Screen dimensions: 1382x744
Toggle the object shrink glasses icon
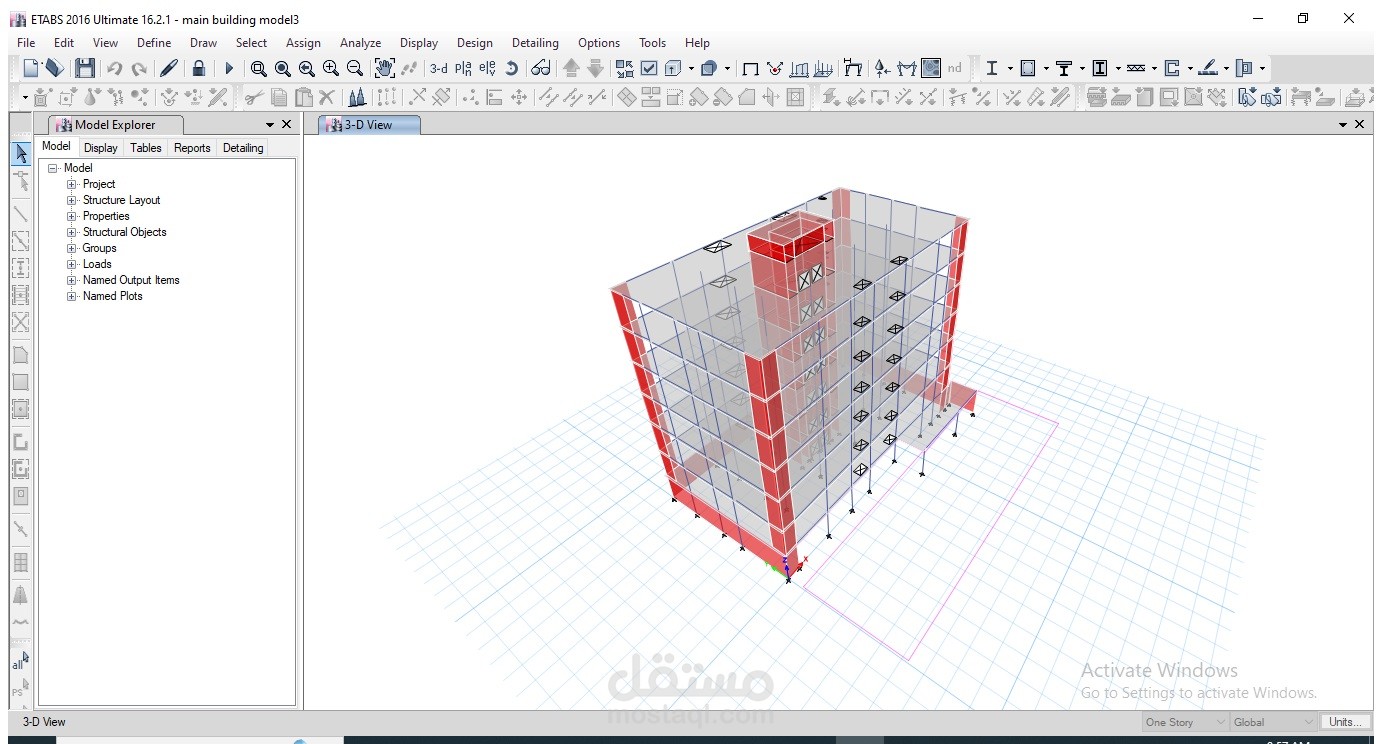tap(541, 68)
